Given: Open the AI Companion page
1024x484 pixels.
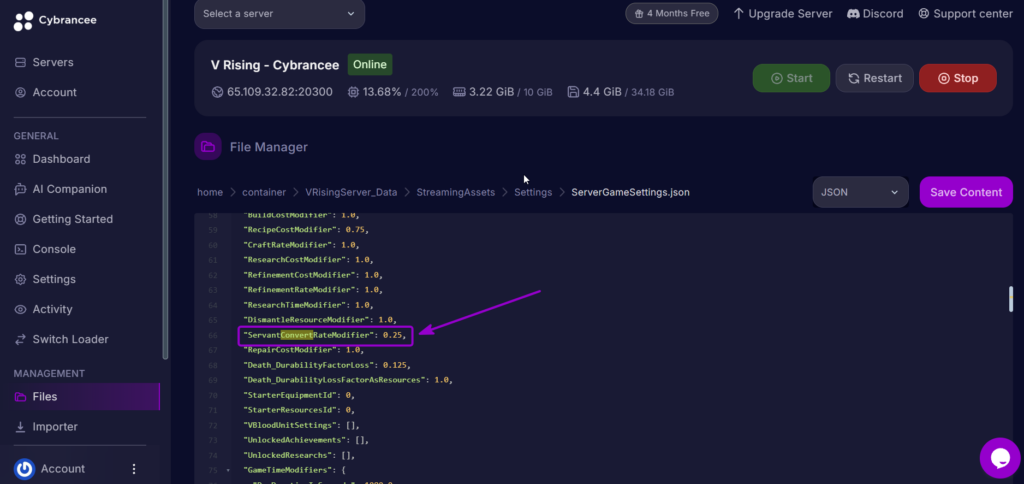Looking at the screenshot, I should click(x=61, y=189).
